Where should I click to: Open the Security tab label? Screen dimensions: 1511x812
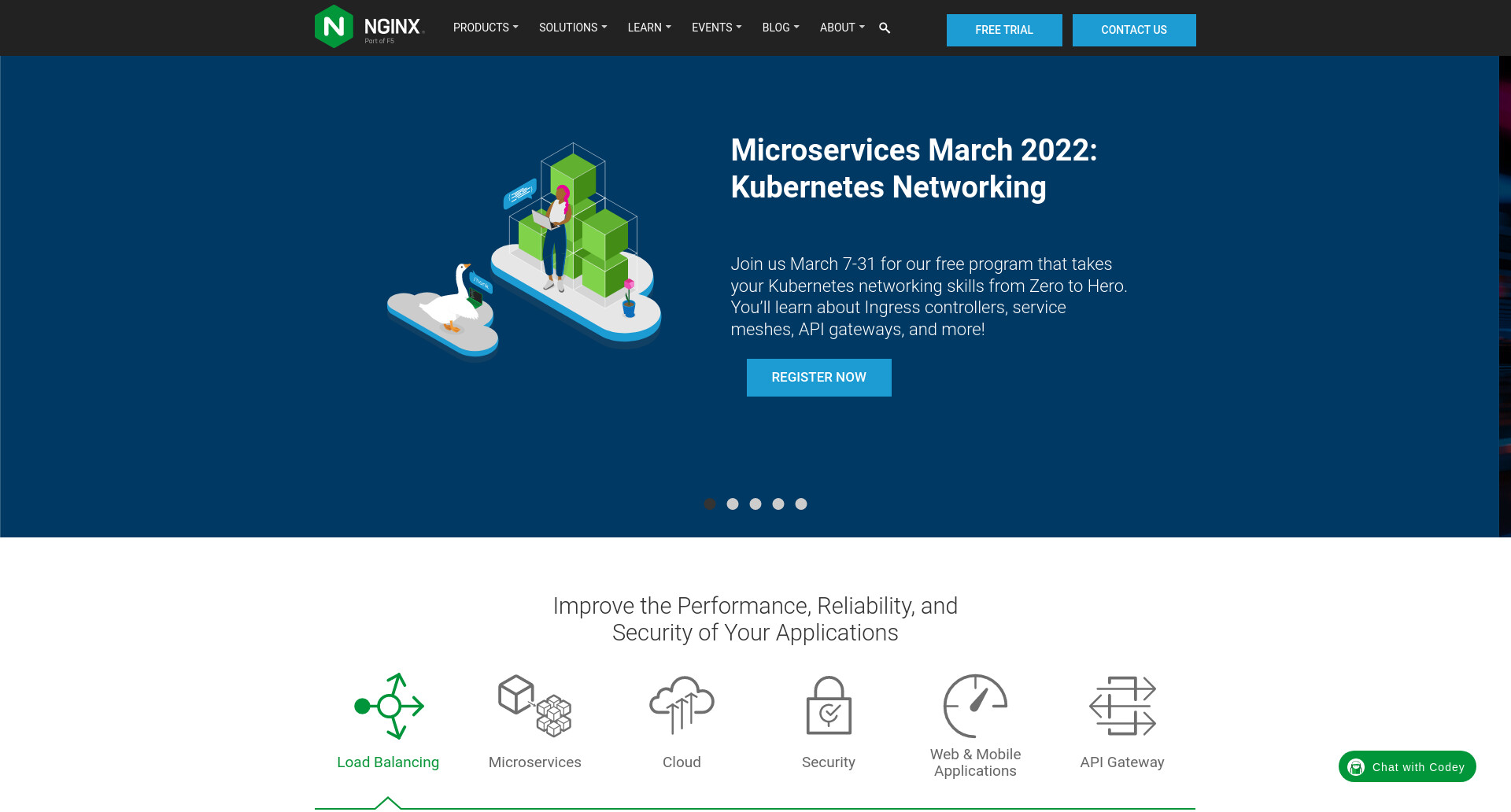click(x=829, y=762)
